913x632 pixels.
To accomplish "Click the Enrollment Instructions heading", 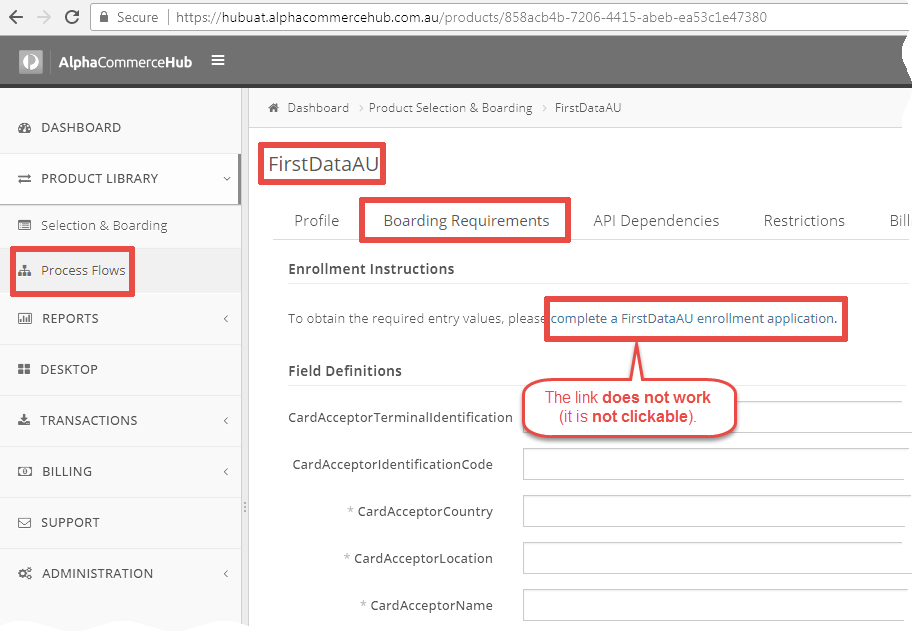I will pos(371,269).
